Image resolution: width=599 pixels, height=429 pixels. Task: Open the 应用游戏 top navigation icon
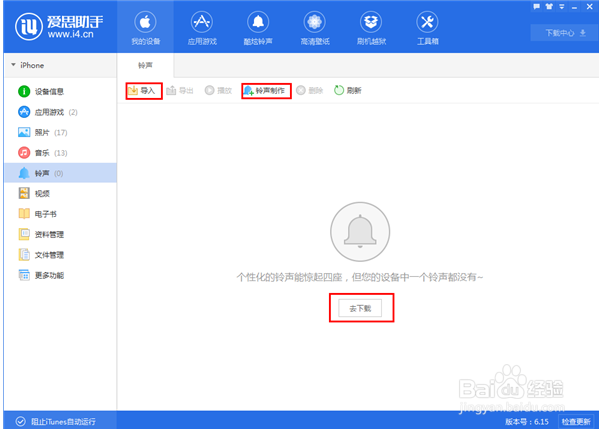click(202, 28)
